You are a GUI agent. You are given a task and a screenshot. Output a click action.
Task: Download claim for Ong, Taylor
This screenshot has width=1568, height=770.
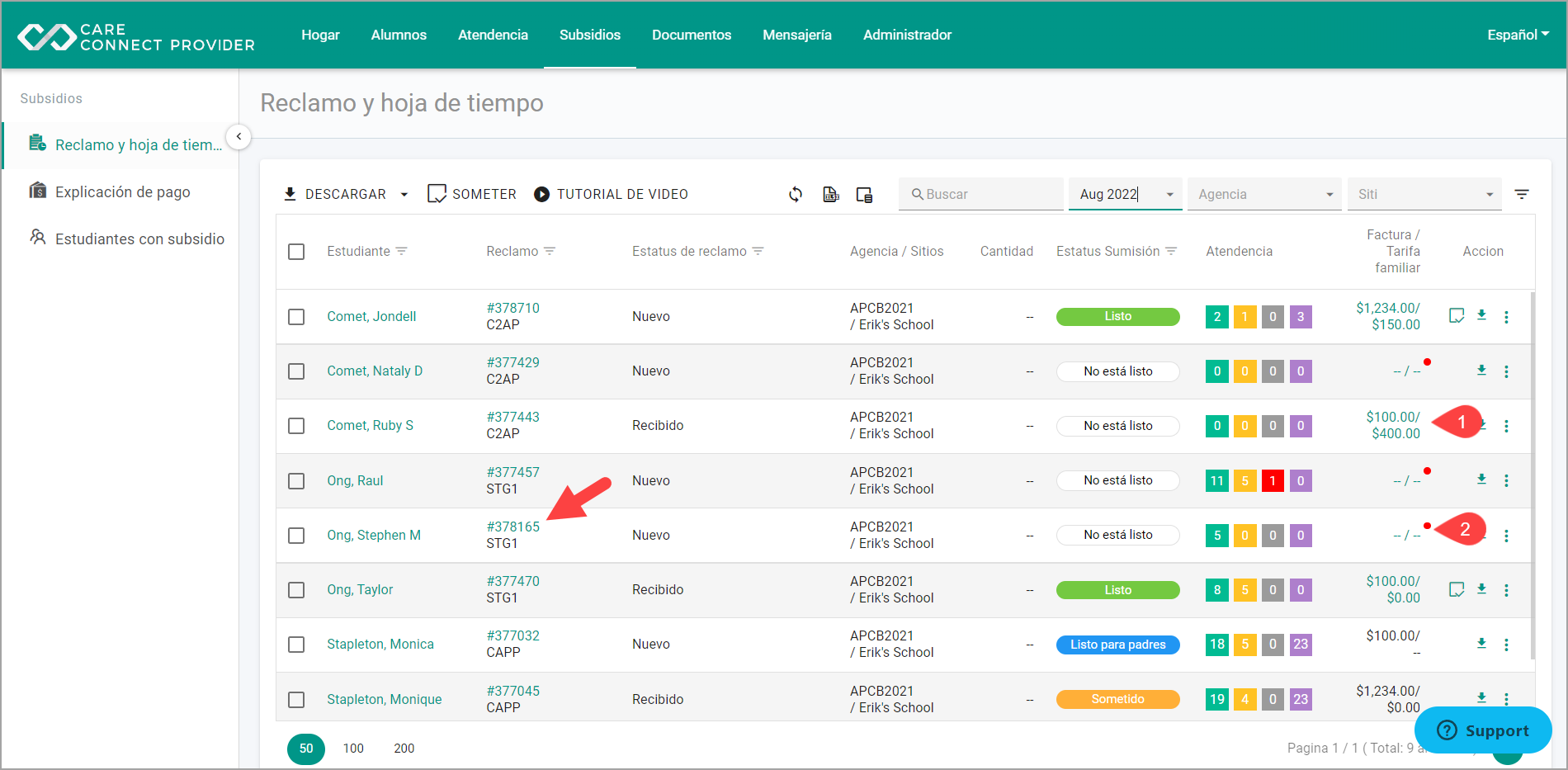[1481, 589]
